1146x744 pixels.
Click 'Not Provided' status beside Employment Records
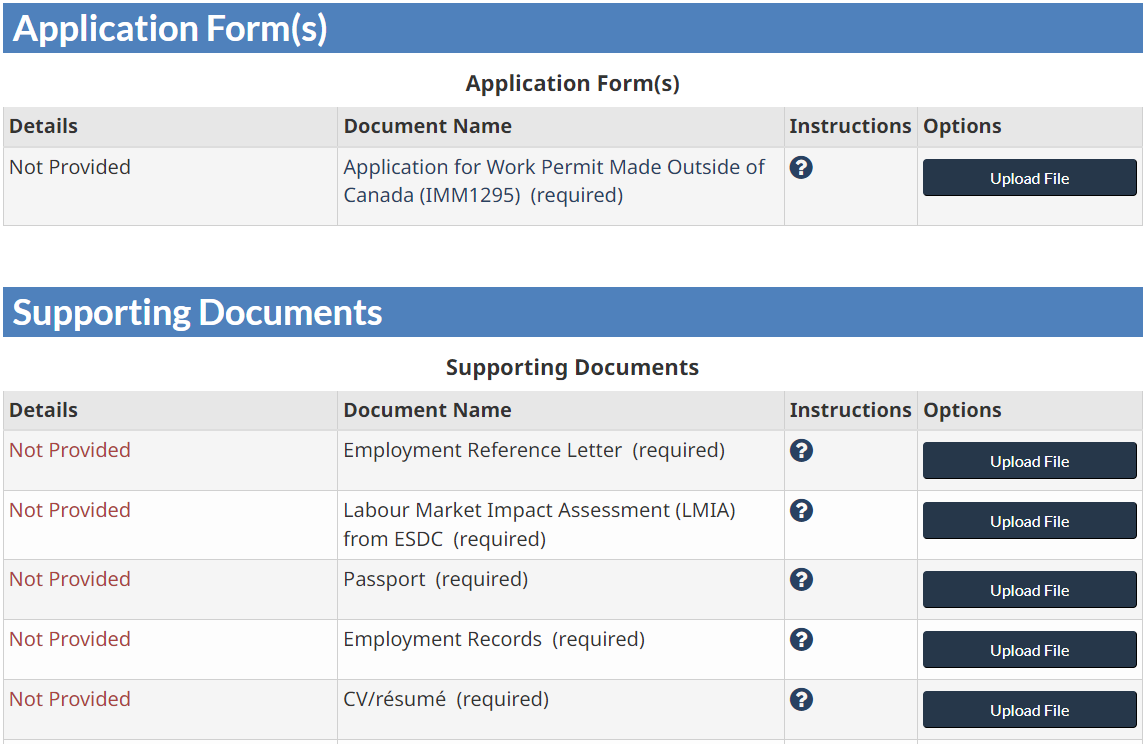pyautogui.click(x=70, y=639)
